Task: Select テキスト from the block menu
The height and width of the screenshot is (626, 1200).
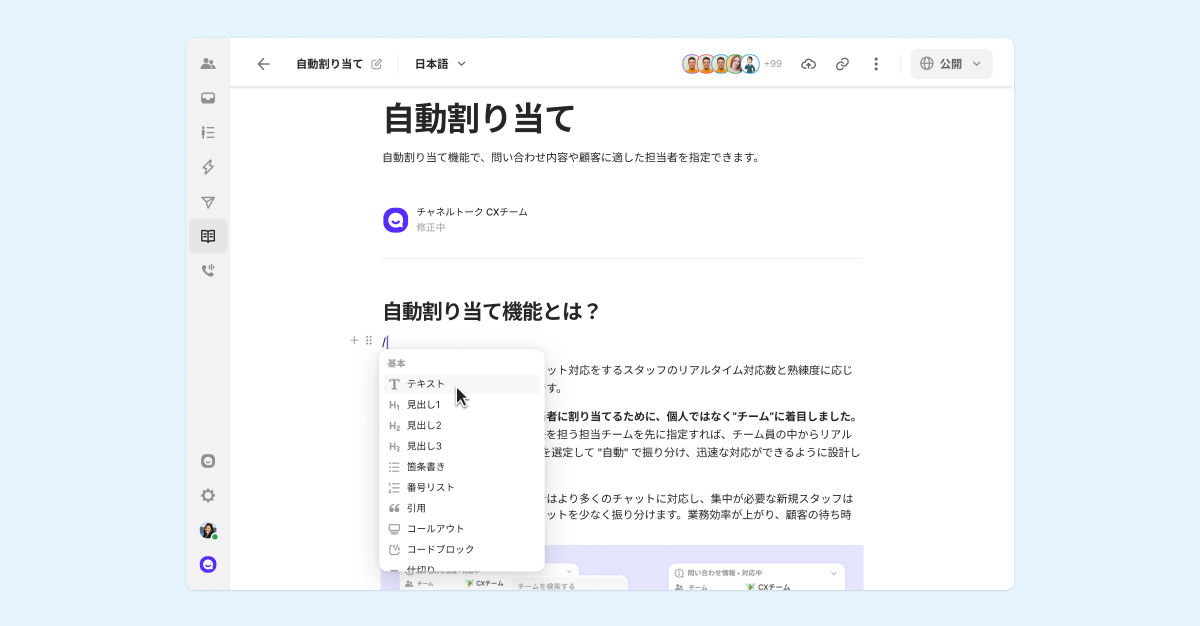Action: pyautogui.click(x=462, y=384)
